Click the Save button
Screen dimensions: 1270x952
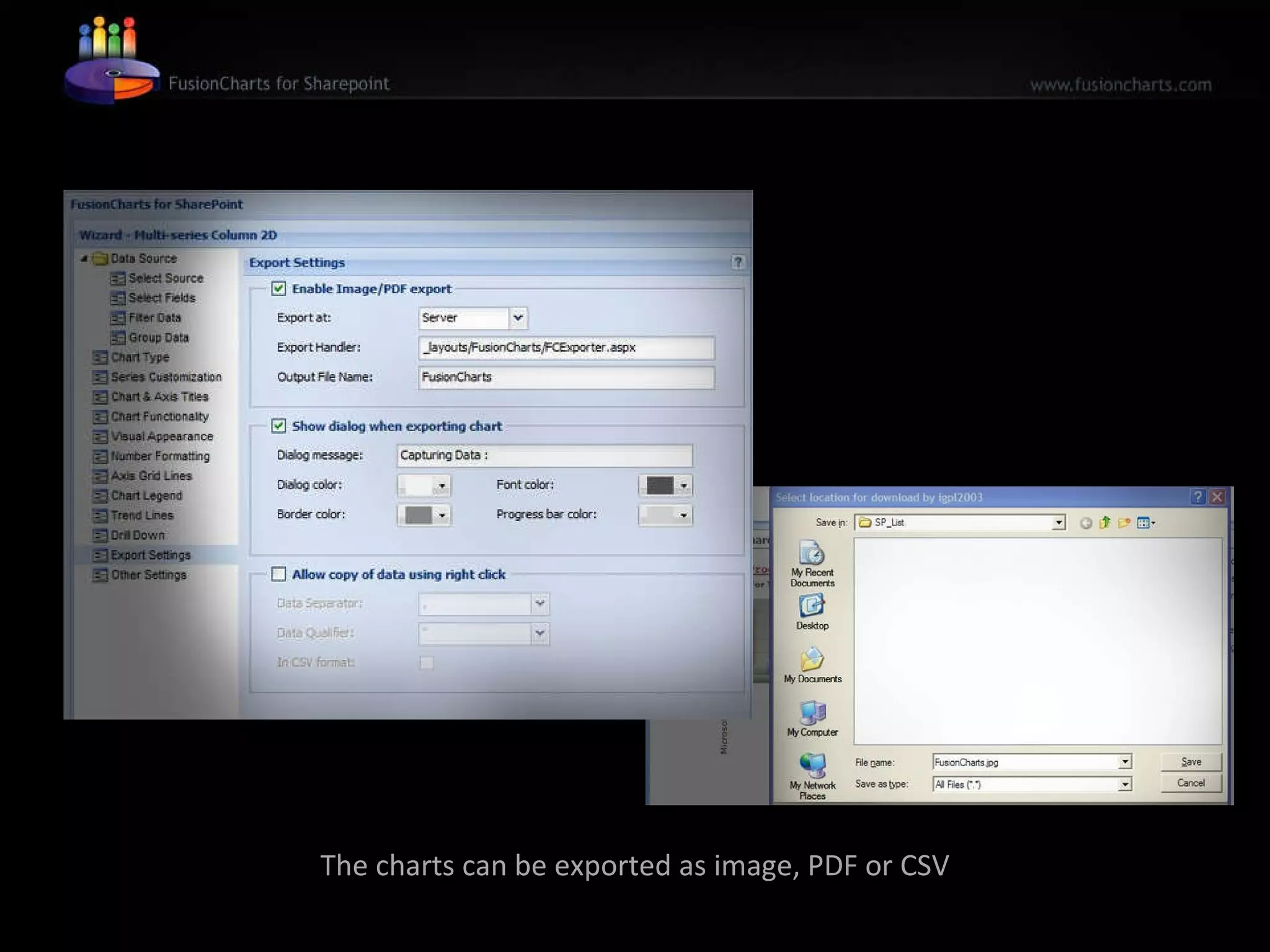(1191, 762)
